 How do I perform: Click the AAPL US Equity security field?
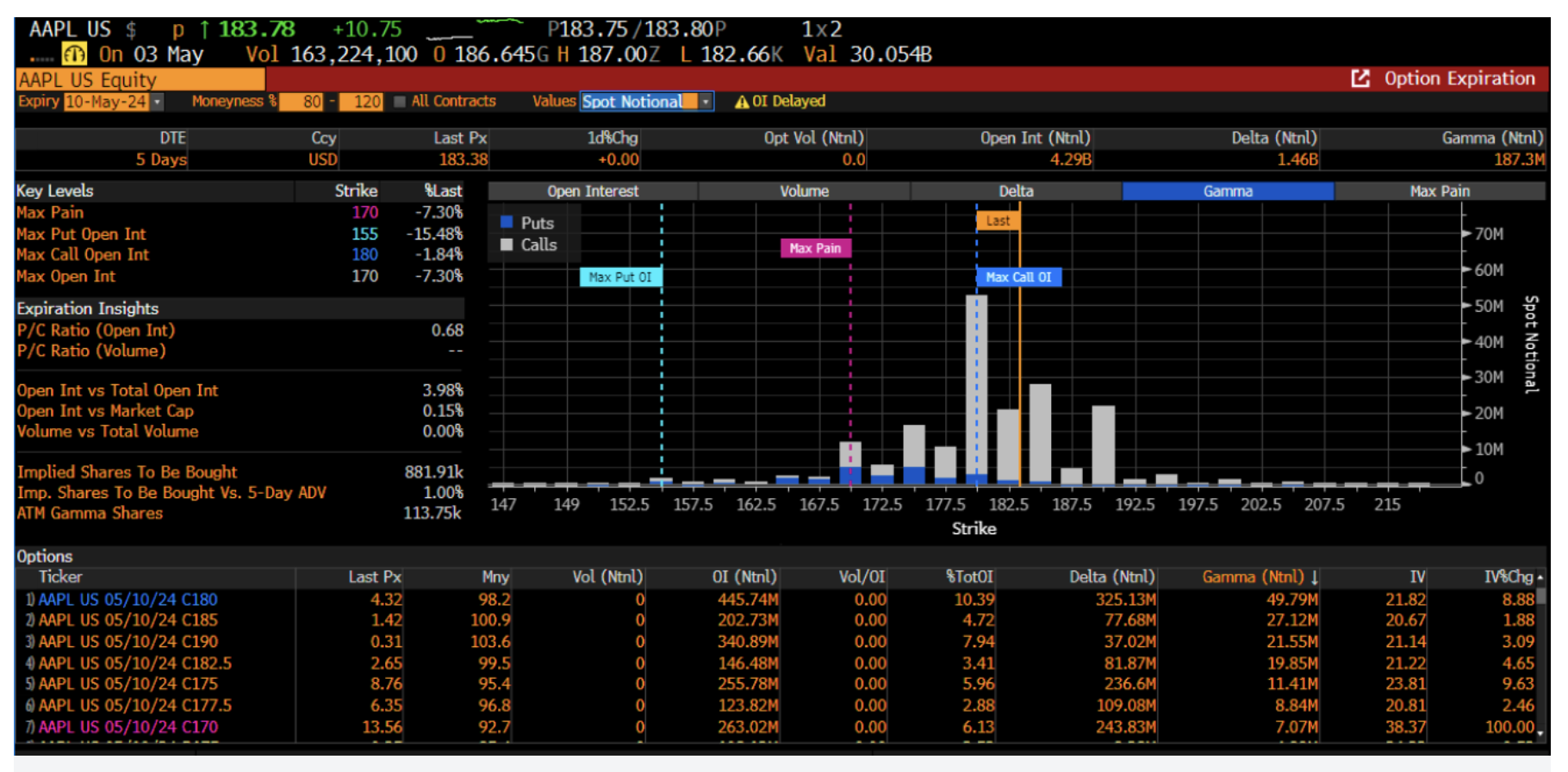[140, 80]
